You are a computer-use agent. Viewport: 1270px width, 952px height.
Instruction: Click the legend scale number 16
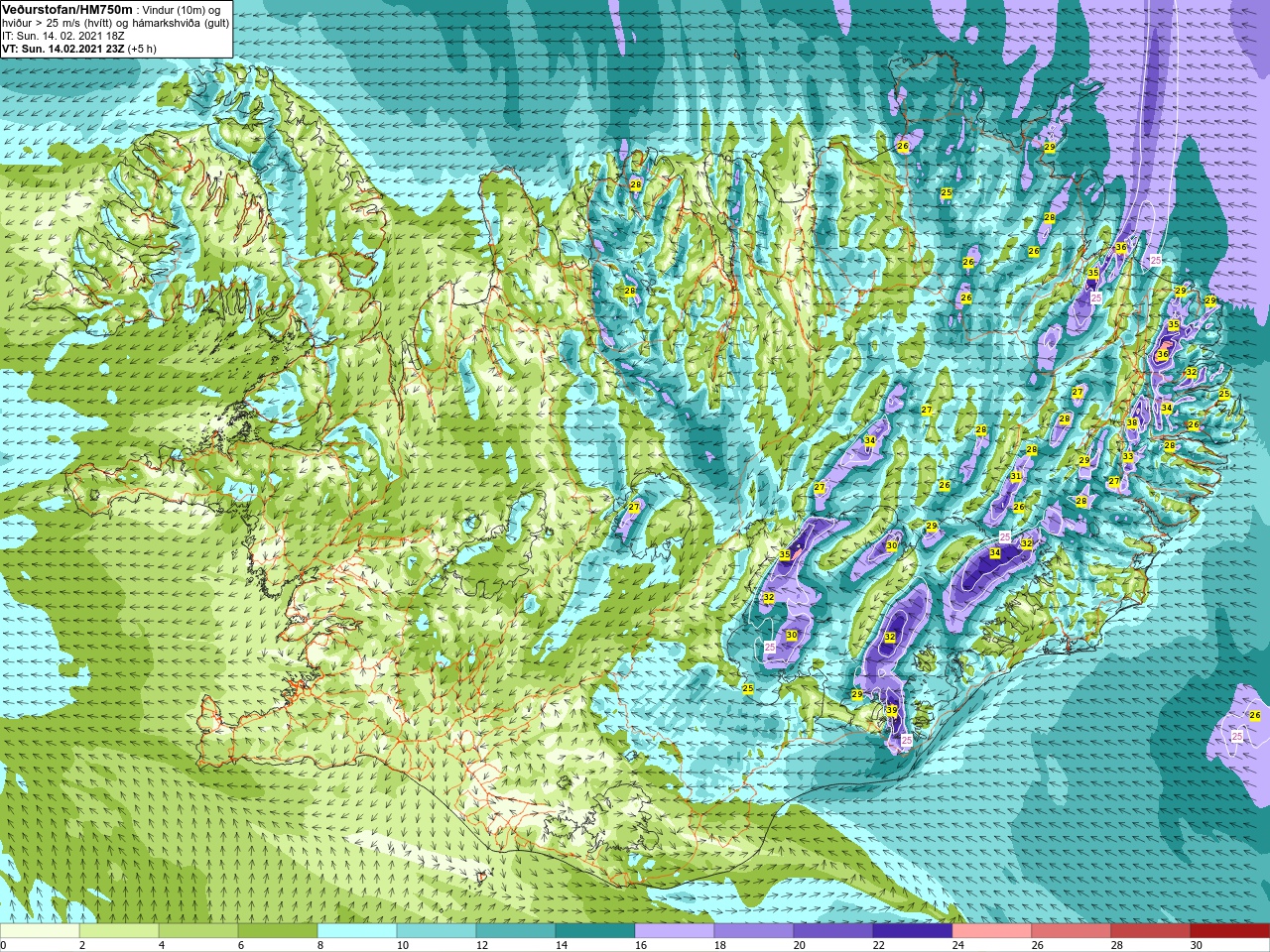pos(640,945)
